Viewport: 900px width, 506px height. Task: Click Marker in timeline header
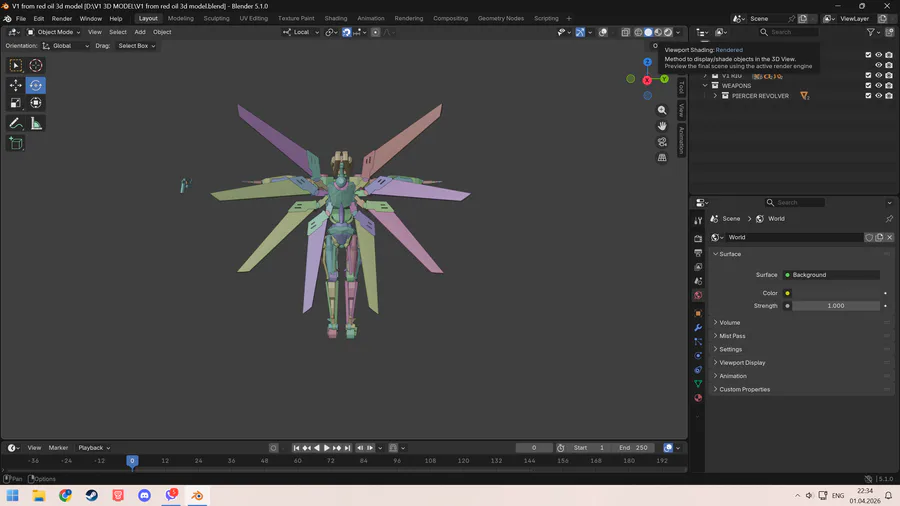pos(58,448)
